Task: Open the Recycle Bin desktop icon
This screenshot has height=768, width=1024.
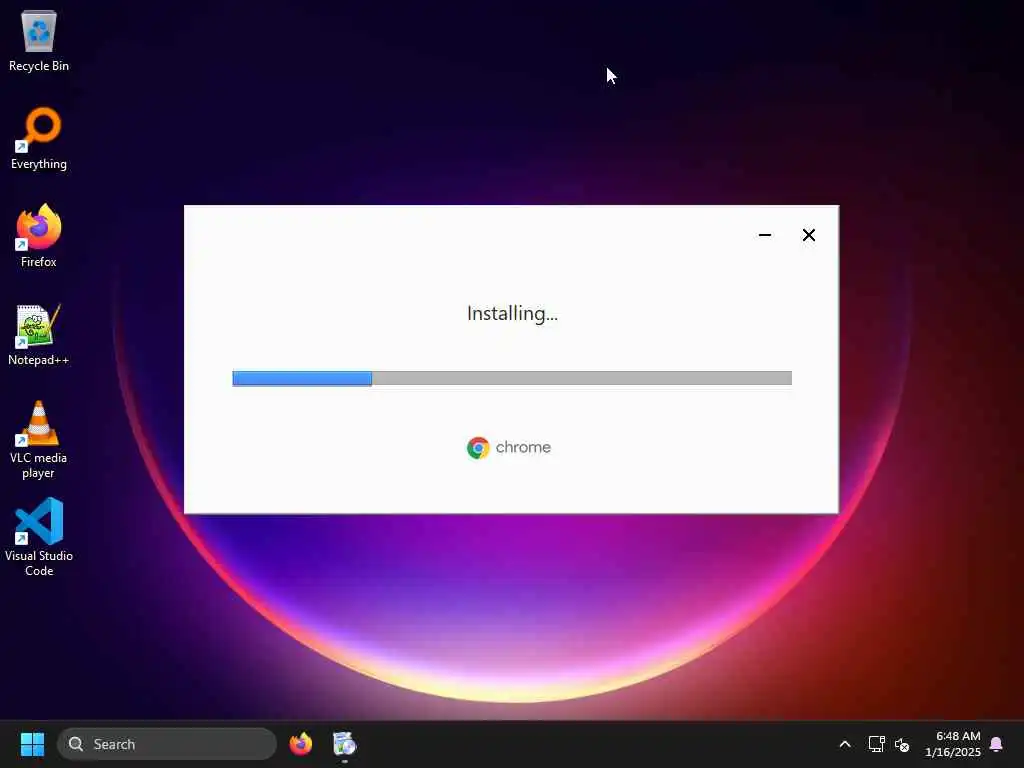Action: (39, 41)
